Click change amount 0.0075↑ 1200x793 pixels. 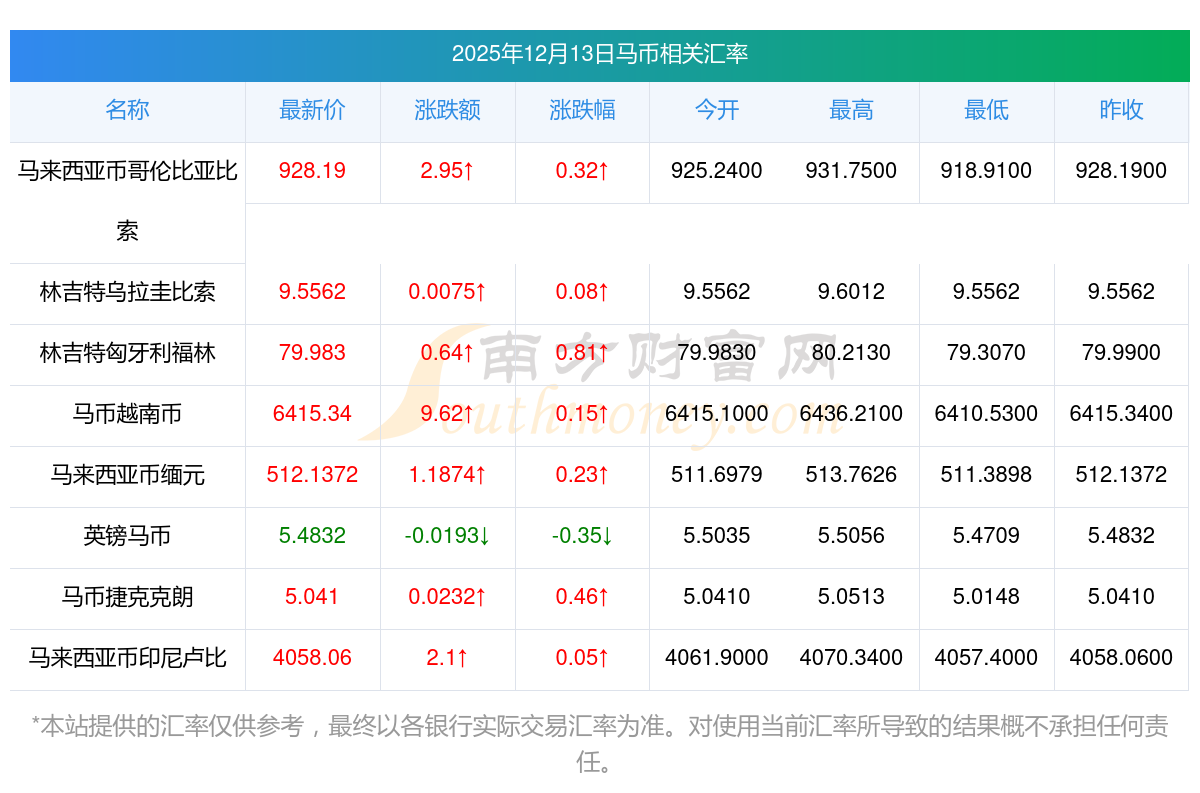coord(447,292)
